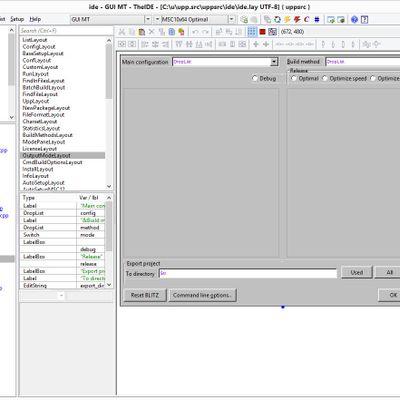The width and height of the screenshot is (400, 400).
Task: Click the Paste clipboard icon
Action: [142, 32]
